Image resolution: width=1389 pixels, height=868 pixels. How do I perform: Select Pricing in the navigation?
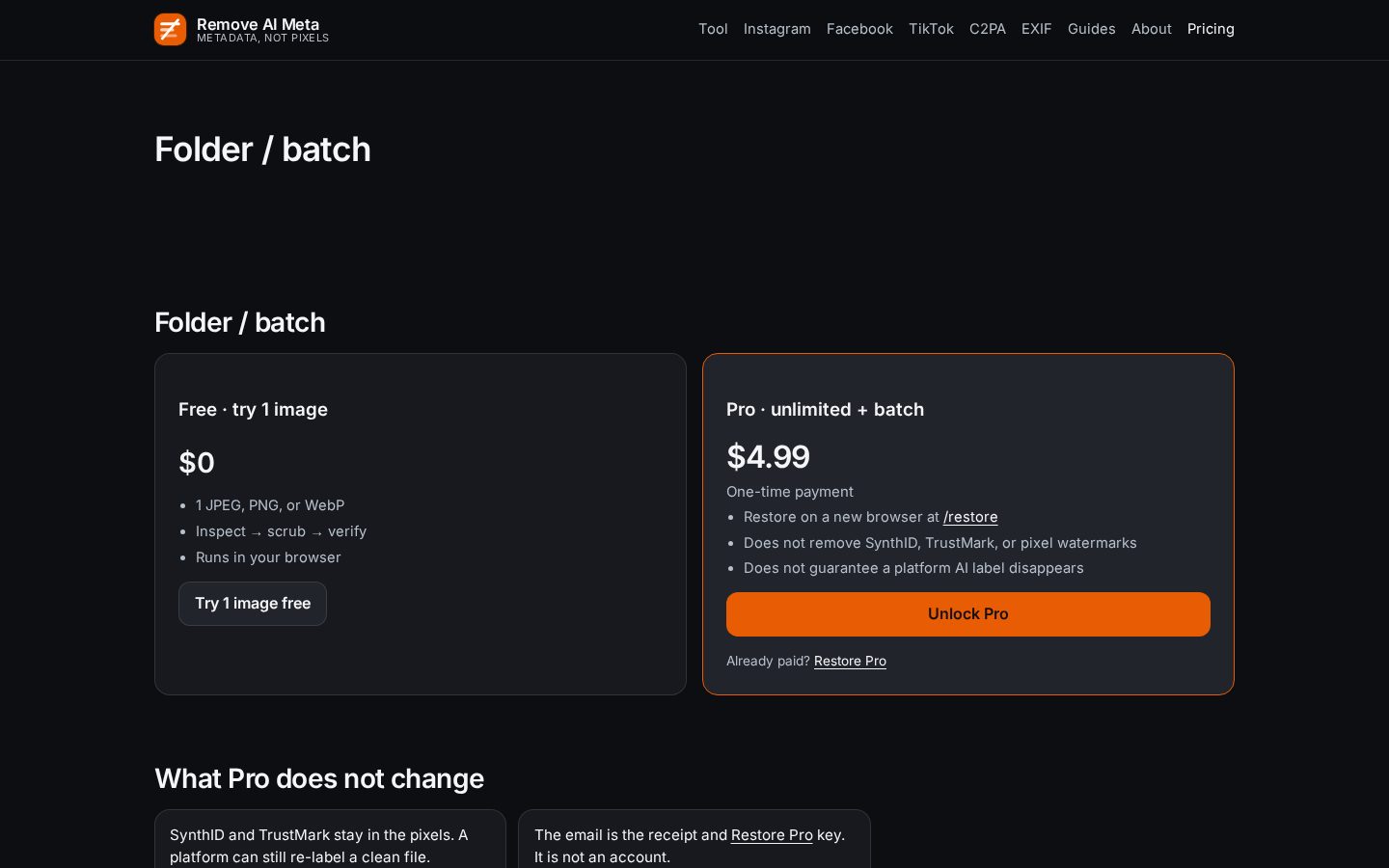pos(1211,29)
